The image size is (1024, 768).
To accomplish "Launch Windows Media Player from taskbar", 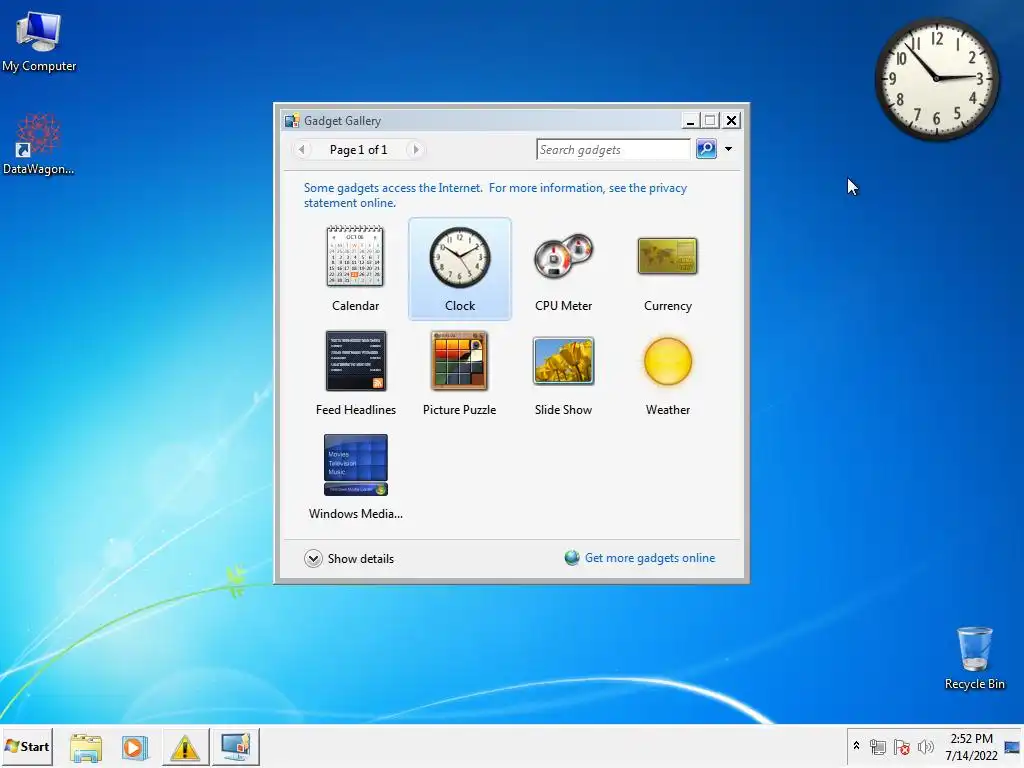I will [135, 747].
